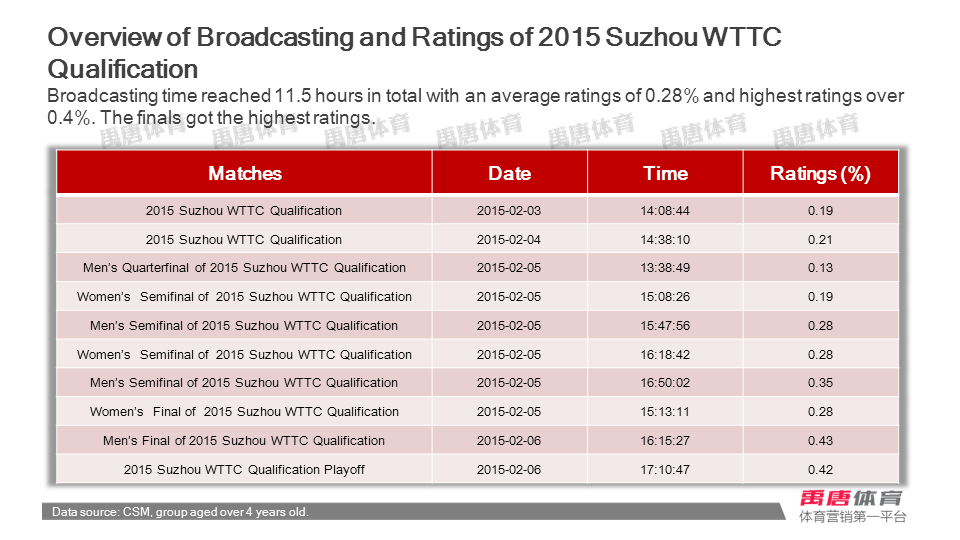Click the 16:50:02 time cell
The height and width of the screenshot is (540, 960).
point(665,383)
